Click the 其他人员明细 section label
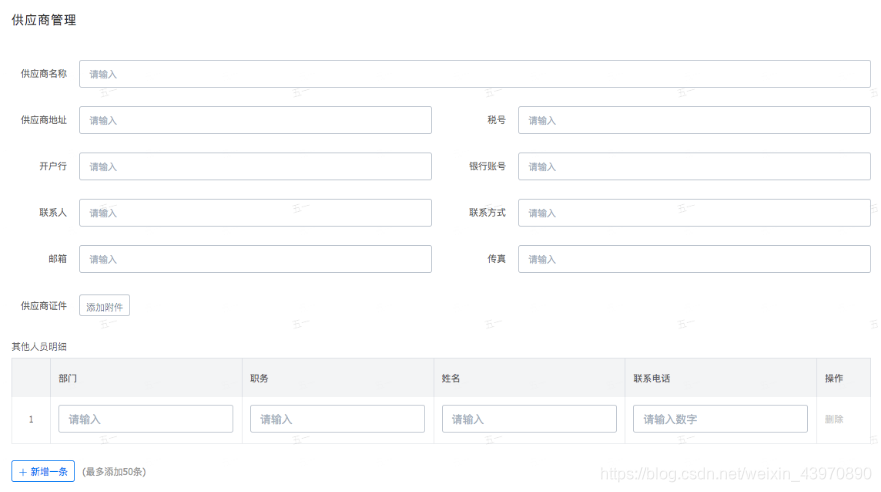 point(39,347)
